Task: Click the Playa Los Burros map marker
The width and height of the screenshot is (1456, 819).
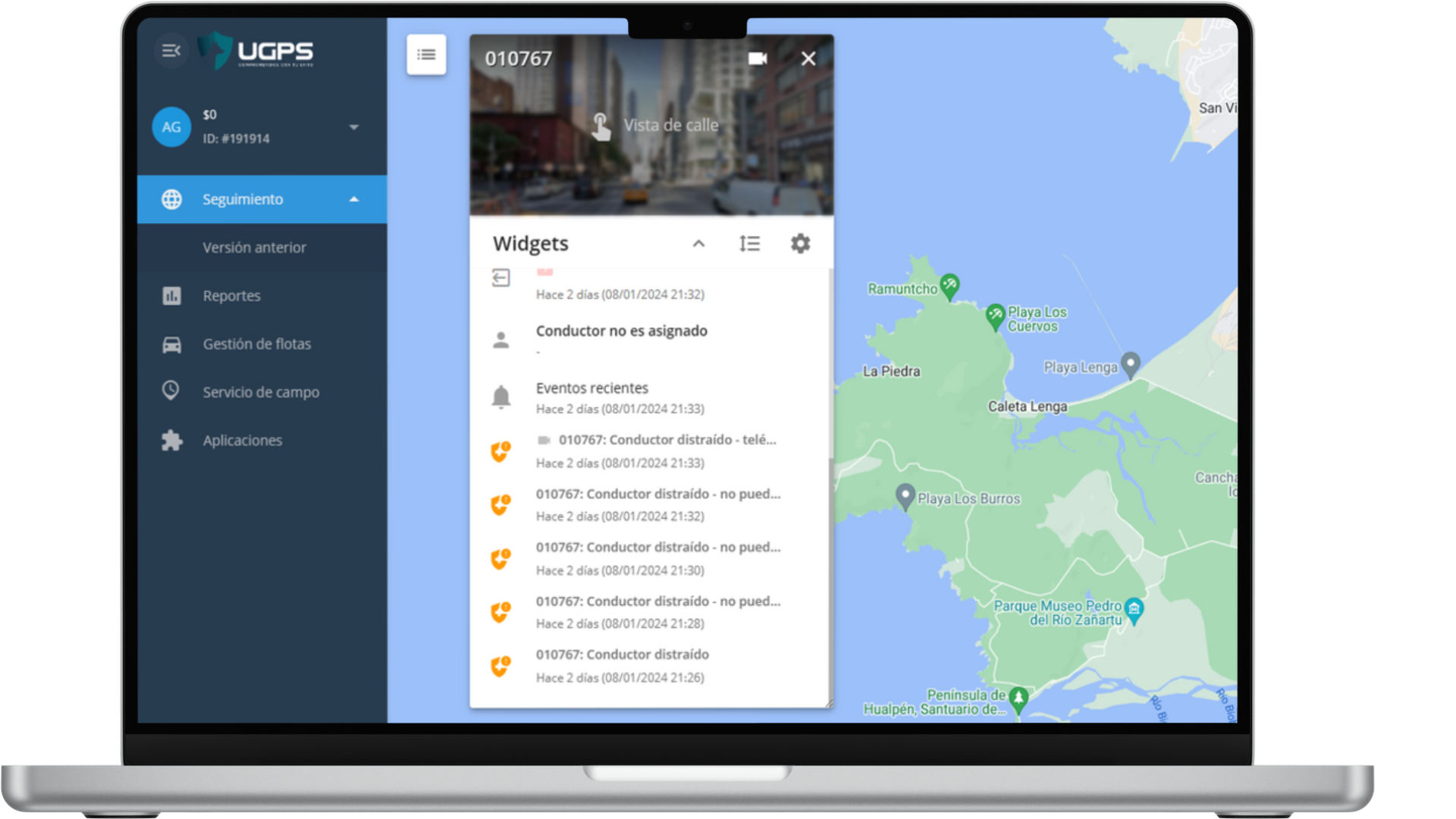Action: click(x=904, y=497)
